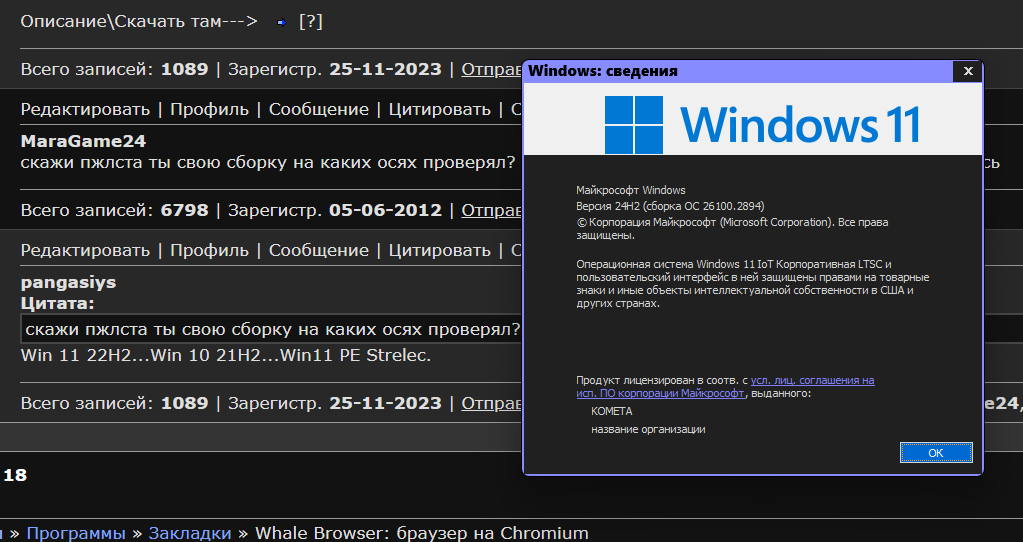Screen dimensions: 1023x542
Task: Open the "усл. лиц. соглашения" license agreement link
Action: (x=812, y=380)
